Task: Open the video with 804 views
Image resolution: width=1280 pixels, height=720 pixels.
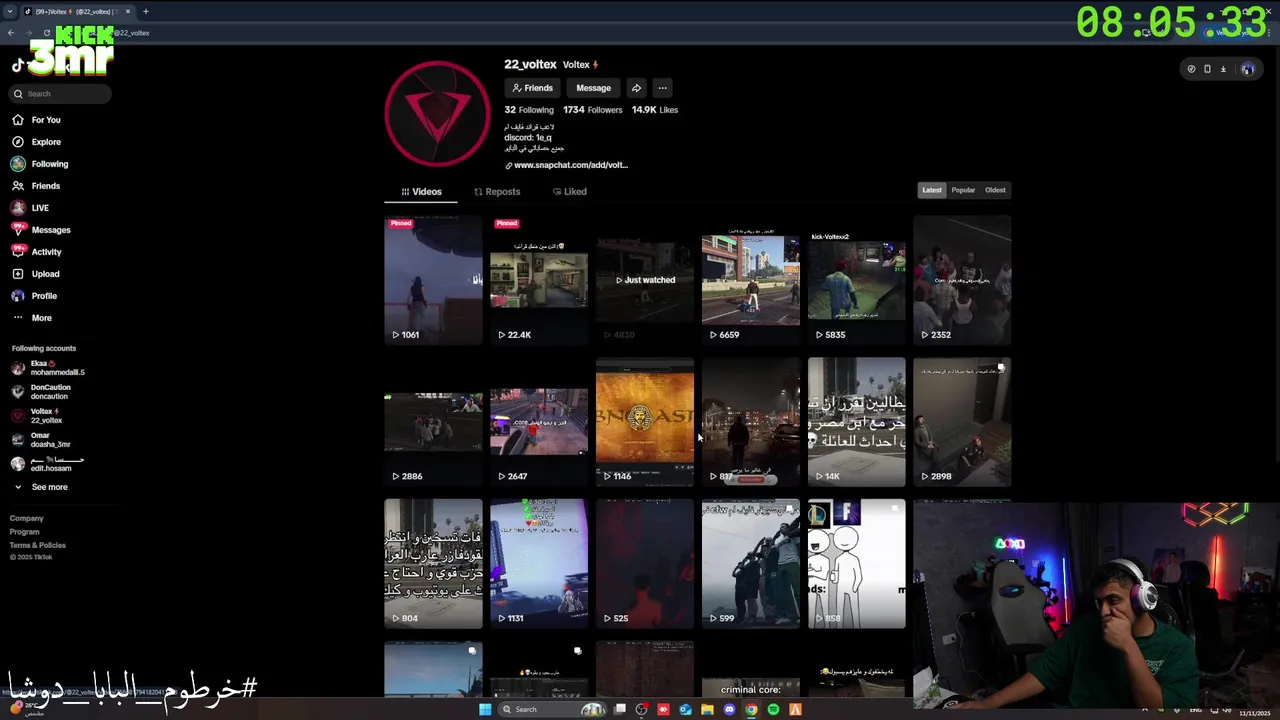Action: coord(433,564)
